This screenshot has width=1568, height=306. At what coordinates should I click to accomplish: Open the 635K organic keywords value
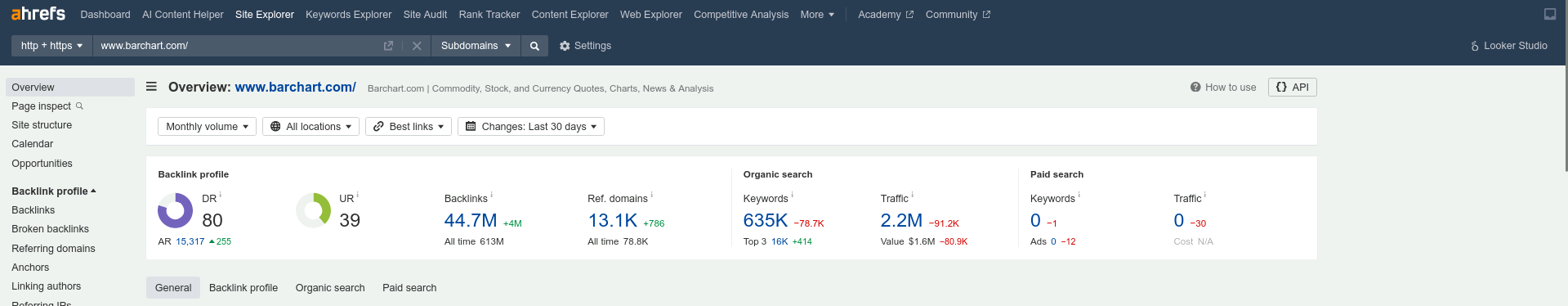766,221
